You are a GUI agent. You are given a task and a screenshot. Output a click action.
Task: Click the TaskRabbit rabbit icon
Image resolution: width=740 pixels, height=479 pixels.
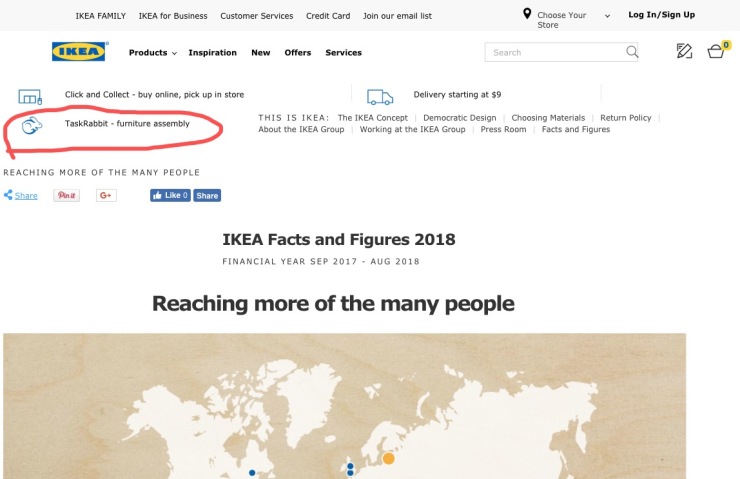tap(32, 126)
